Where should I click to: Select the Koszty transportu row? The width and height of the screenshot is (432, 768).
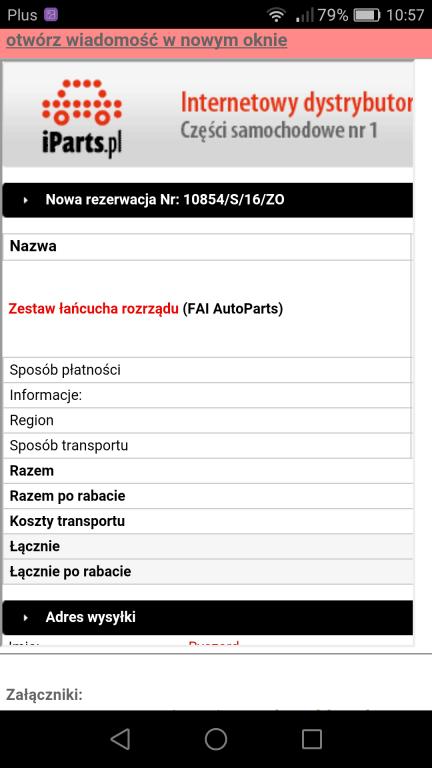point(206,522)
